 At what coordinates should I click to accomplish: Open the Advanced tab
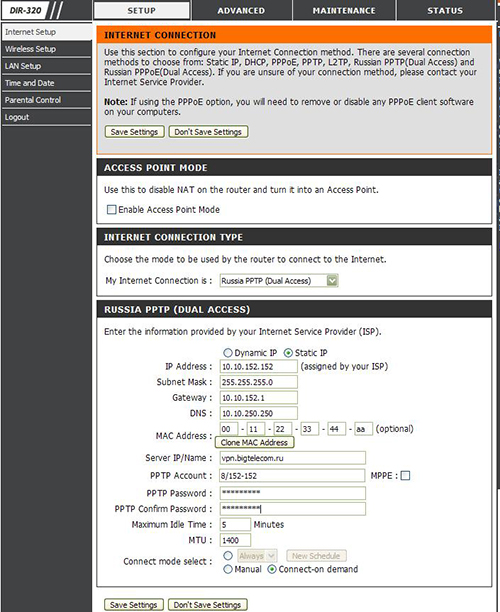(x=241, y=11)
